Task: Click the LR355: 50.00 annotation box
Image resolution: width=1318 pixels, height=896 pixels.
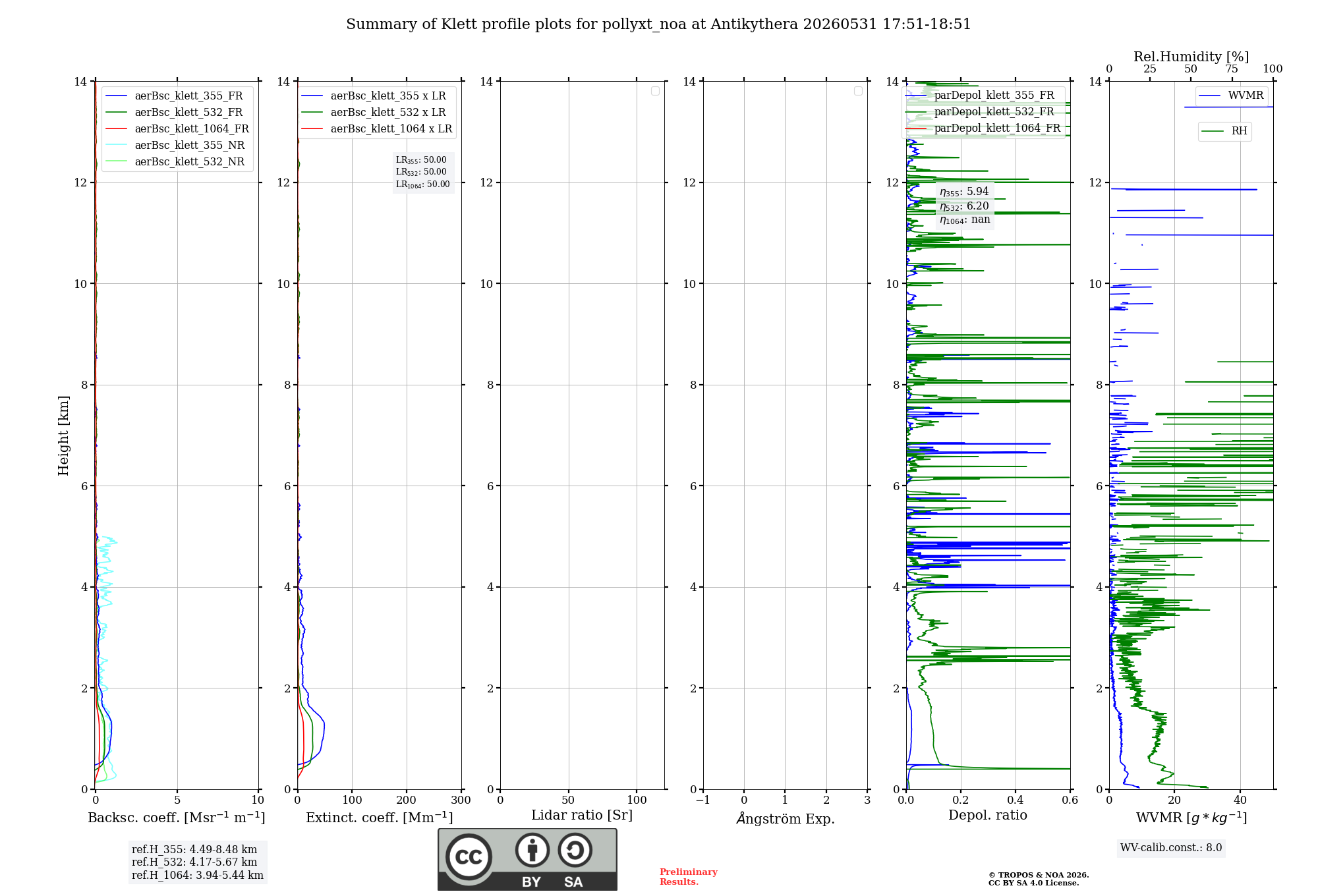Action: (x=423, y=172)
